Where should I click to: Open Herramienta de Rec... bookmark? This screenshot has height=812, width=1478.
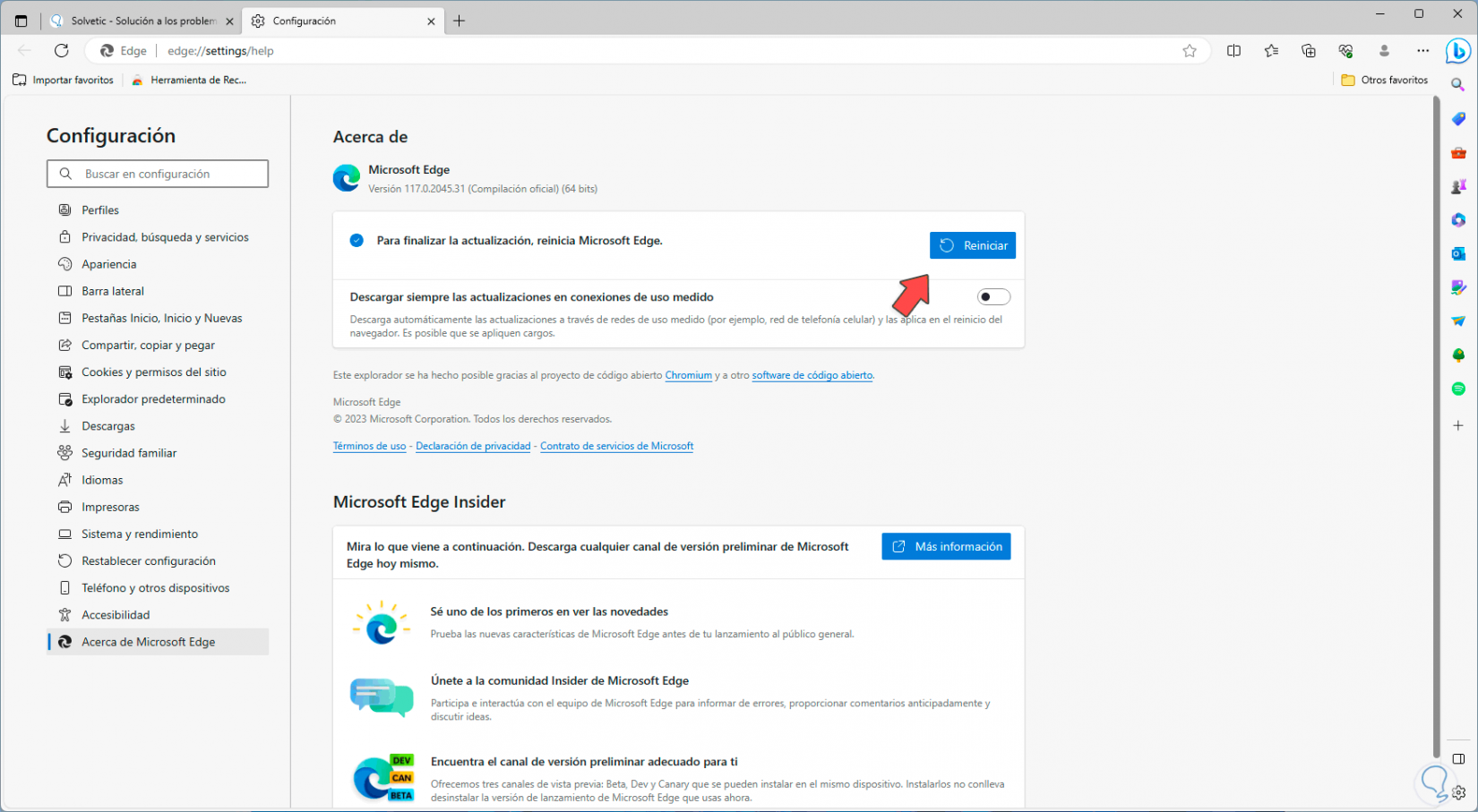(x=189, y=80)
